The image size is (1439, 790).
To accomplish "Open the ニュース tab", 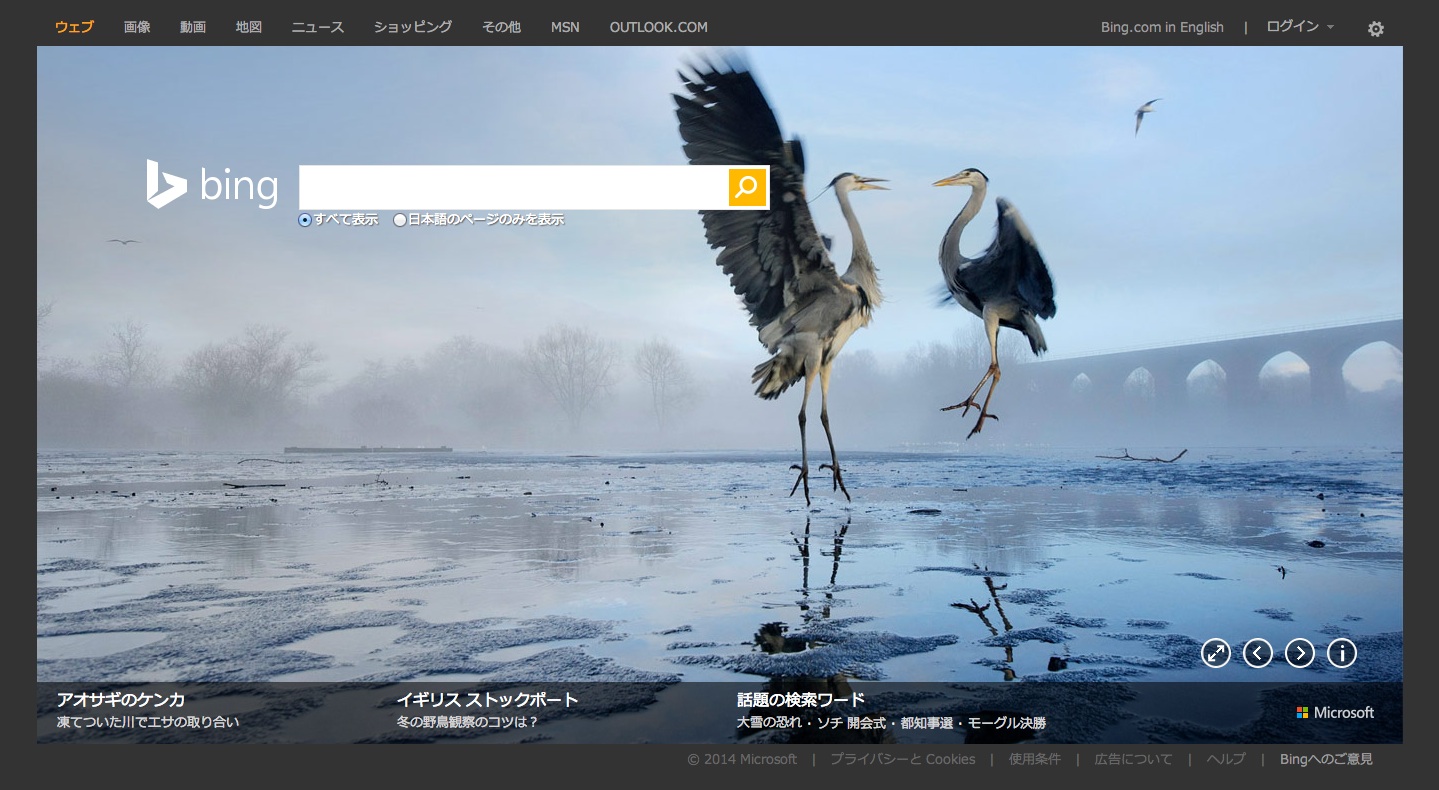I will point(318,27).
